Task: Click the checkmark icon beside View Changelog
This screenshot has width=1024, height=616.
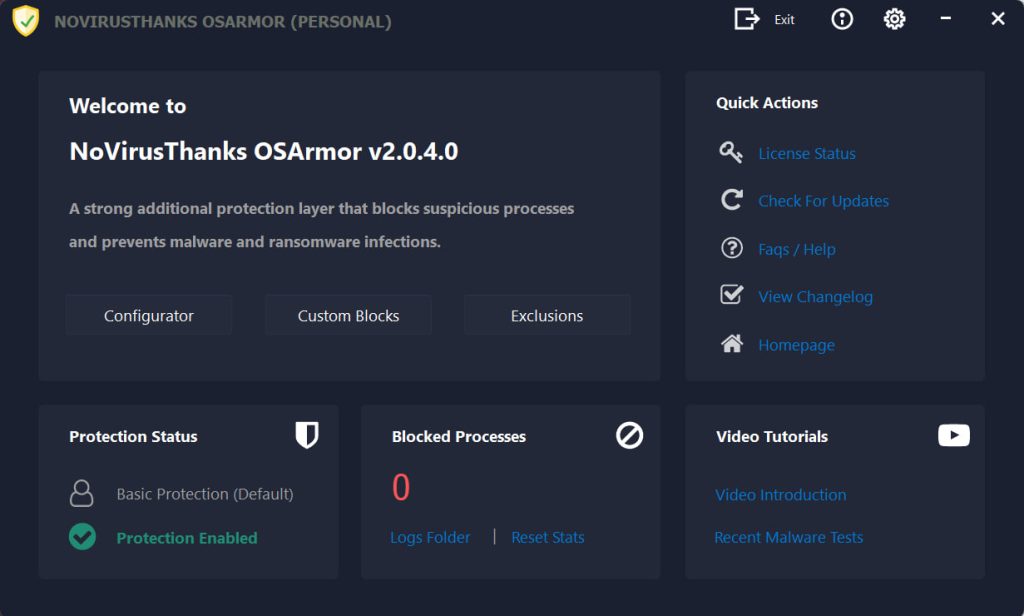Action: pos(731,295)
